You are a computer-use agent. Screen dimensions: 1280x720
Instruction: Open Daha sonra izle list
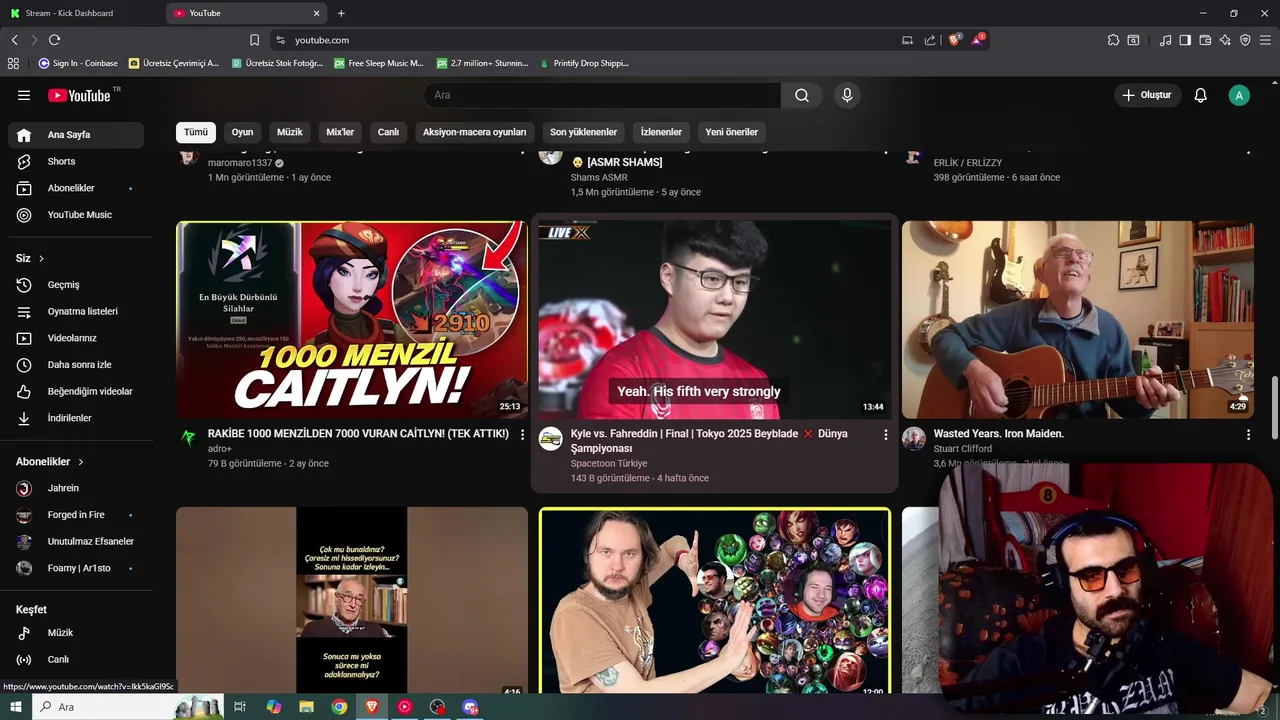[76, 365]
